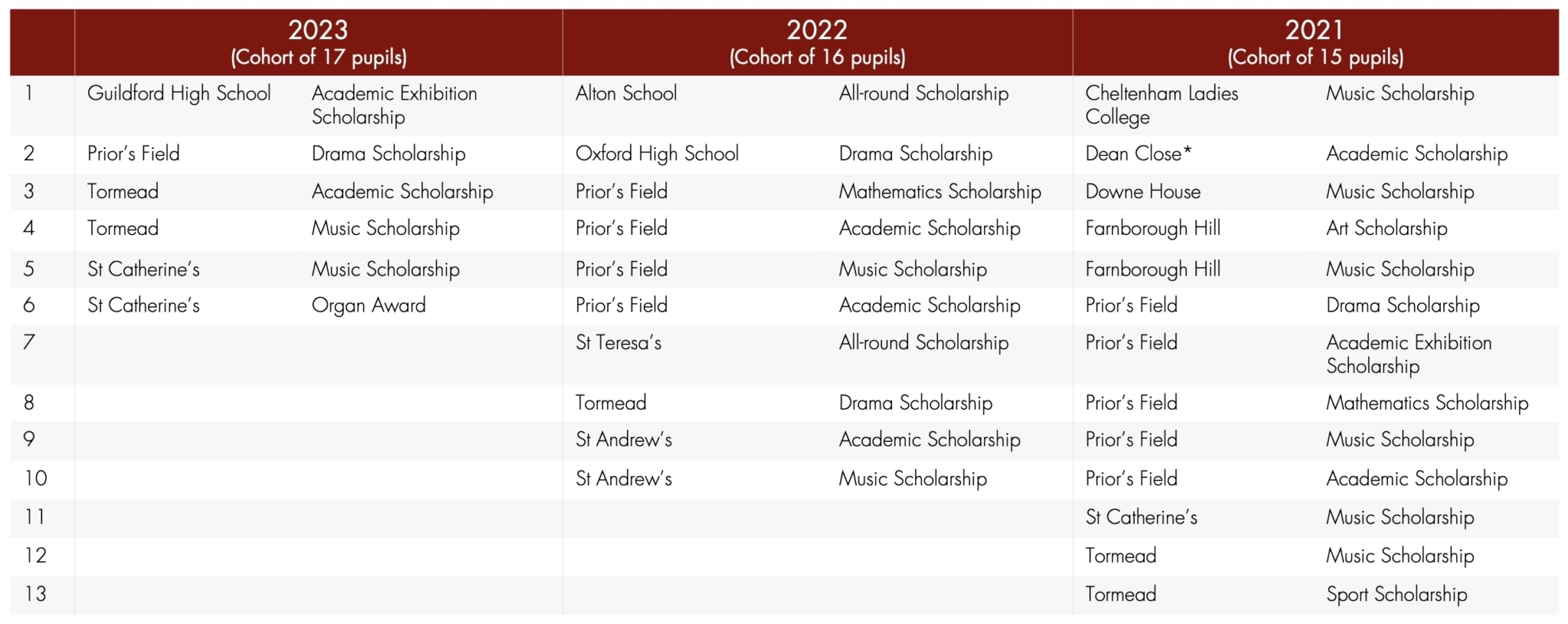The width and height of the screenshot is (1568, 624).
Task: Select the Alton School cell
Action: tap(626, 93)
